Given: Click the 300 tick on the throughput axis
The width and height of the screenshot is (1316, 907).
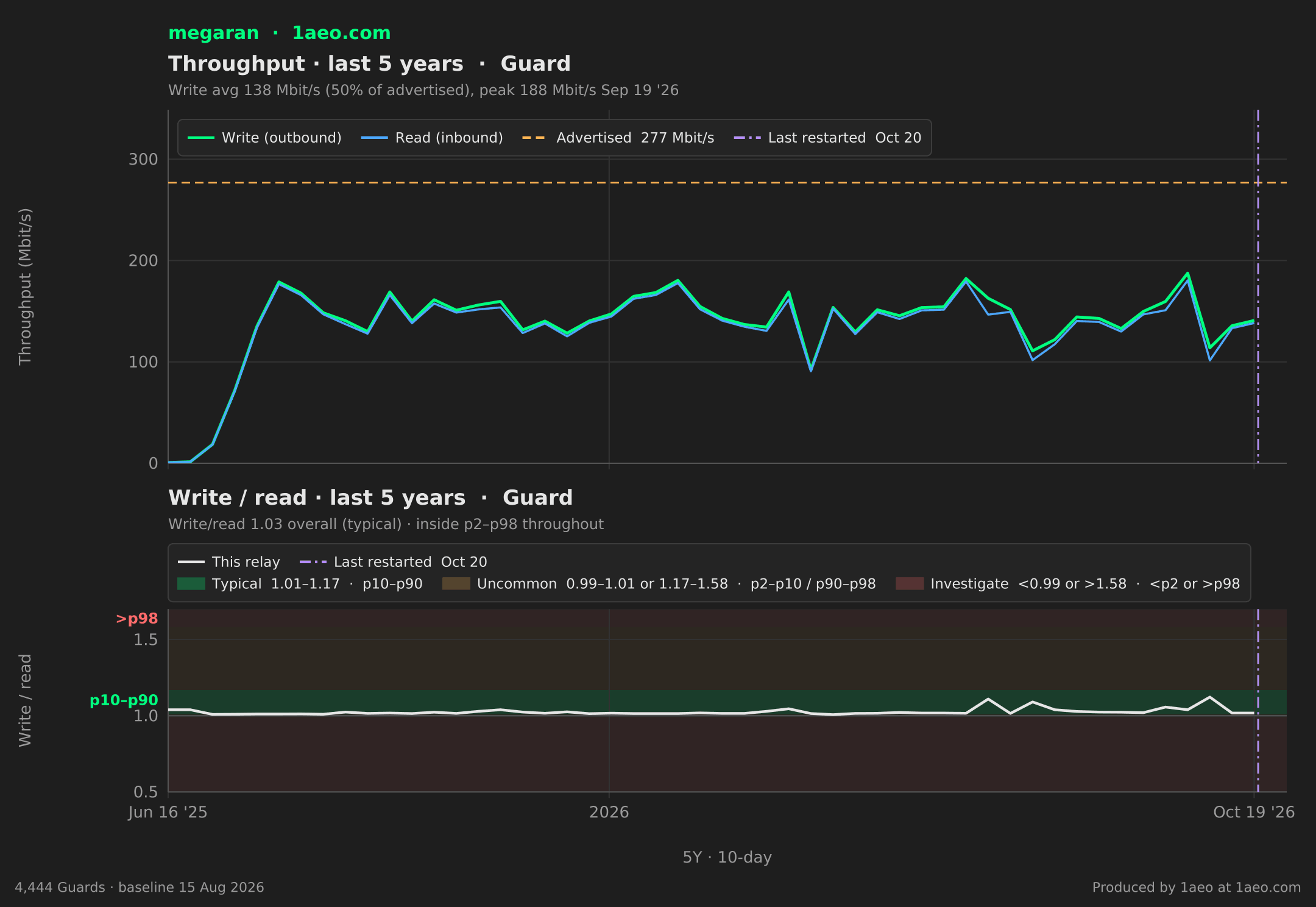Looking at the screenshot, I should (x=143, y=160).
